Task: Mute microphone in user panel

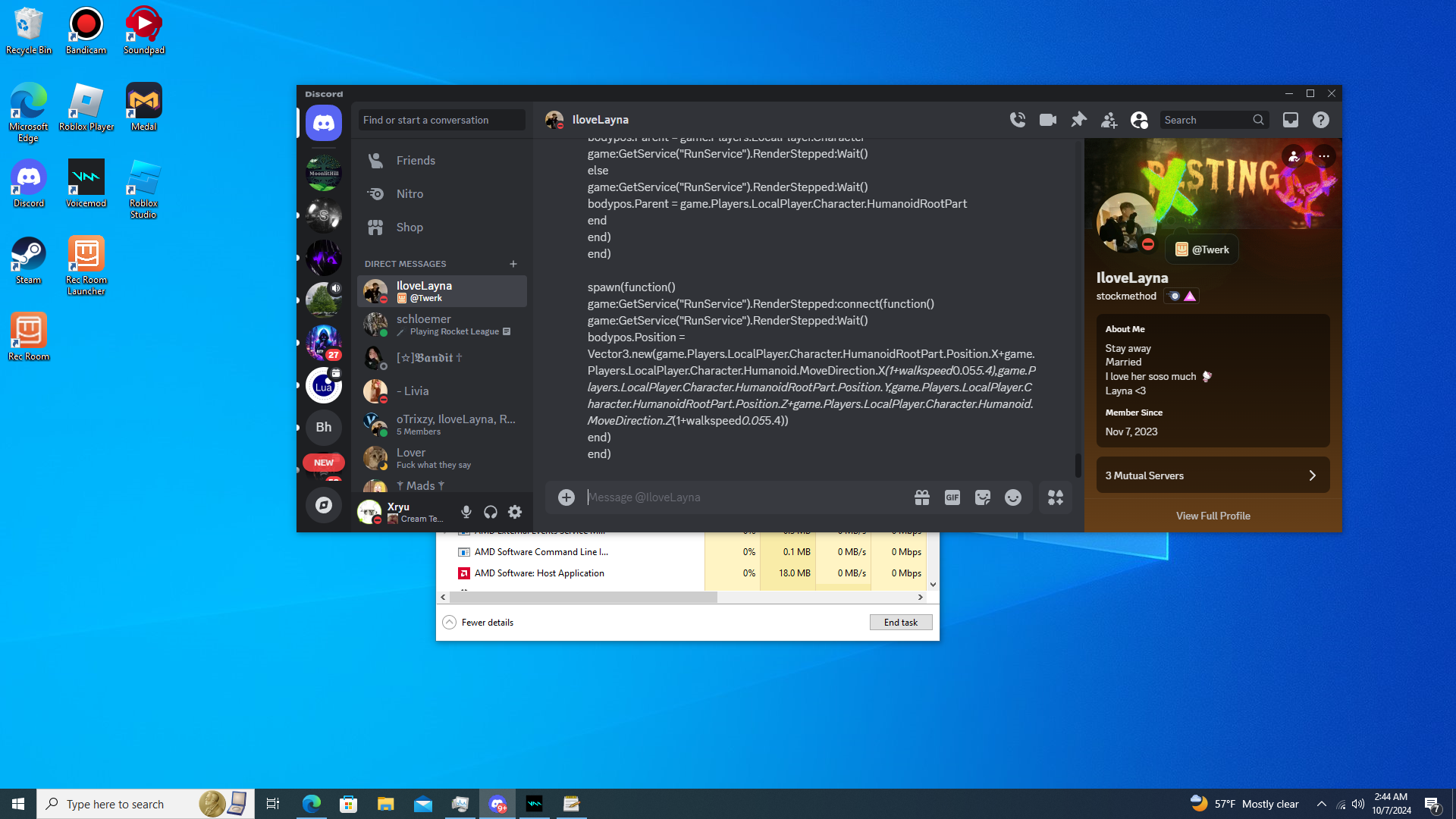Action: (x=466, y=513)
